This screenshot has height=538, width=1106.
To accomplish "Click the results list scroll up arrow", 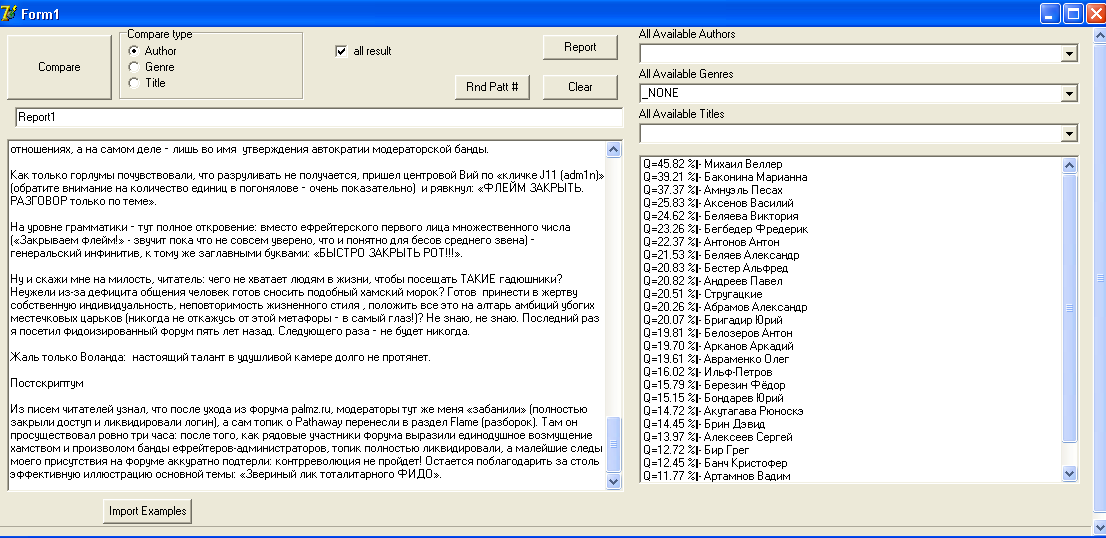I will tap(1069, 166).
